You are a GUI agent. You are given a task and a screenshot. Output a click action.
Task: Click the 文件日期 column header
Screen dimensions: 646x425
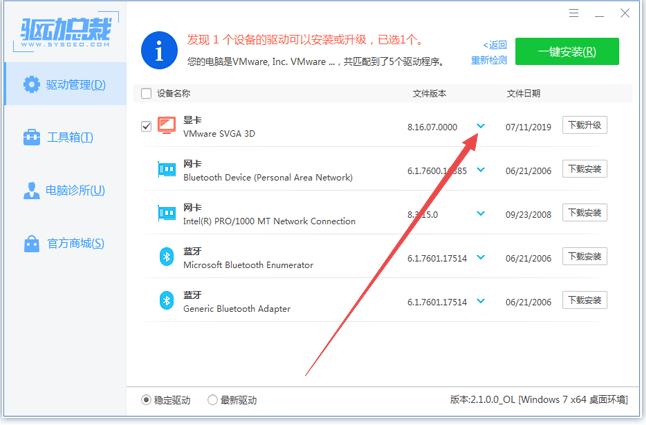pos(523,93)
